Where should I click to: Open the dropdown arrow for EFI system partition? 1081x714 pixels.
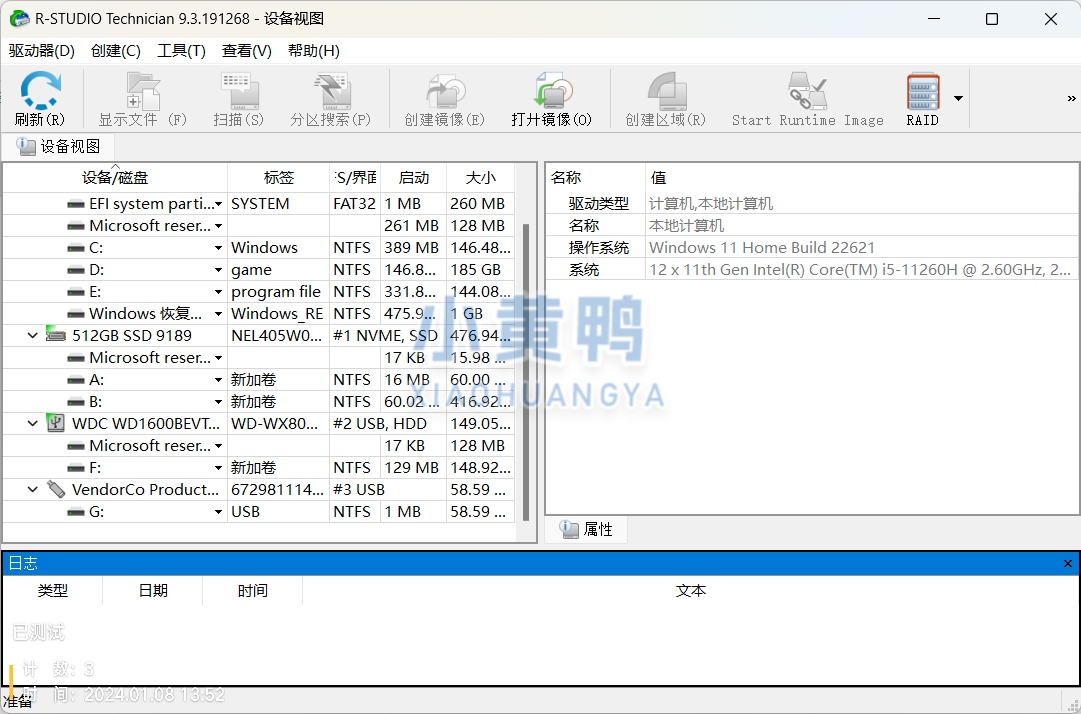pyautogui.click(x=218, y=204)
